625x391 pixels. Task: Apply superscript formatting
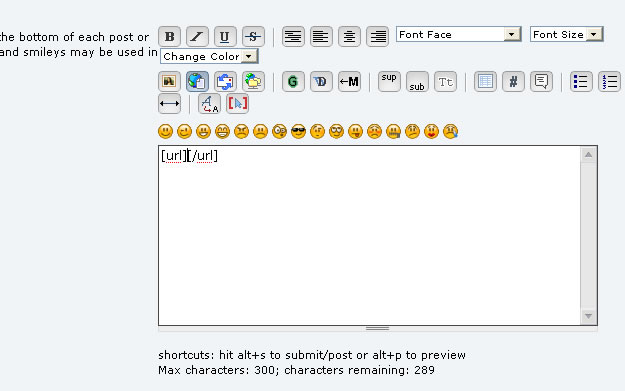click(389, 82)
